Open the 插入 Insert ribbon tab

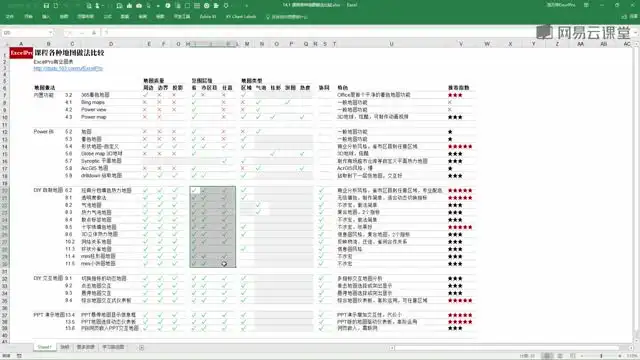point(46,17)
